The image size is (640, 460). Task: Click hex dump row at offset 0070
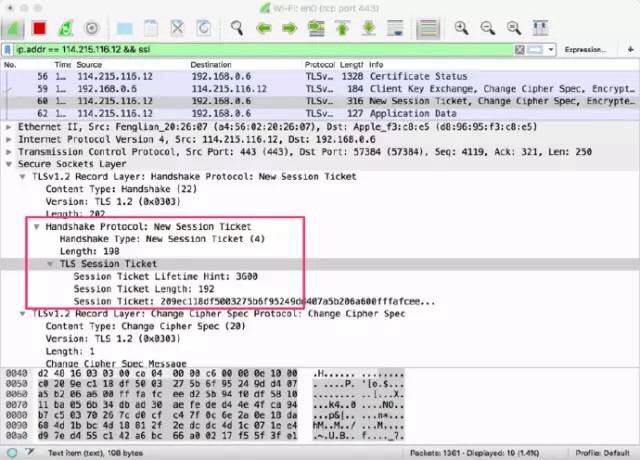[x=204, y=404]
